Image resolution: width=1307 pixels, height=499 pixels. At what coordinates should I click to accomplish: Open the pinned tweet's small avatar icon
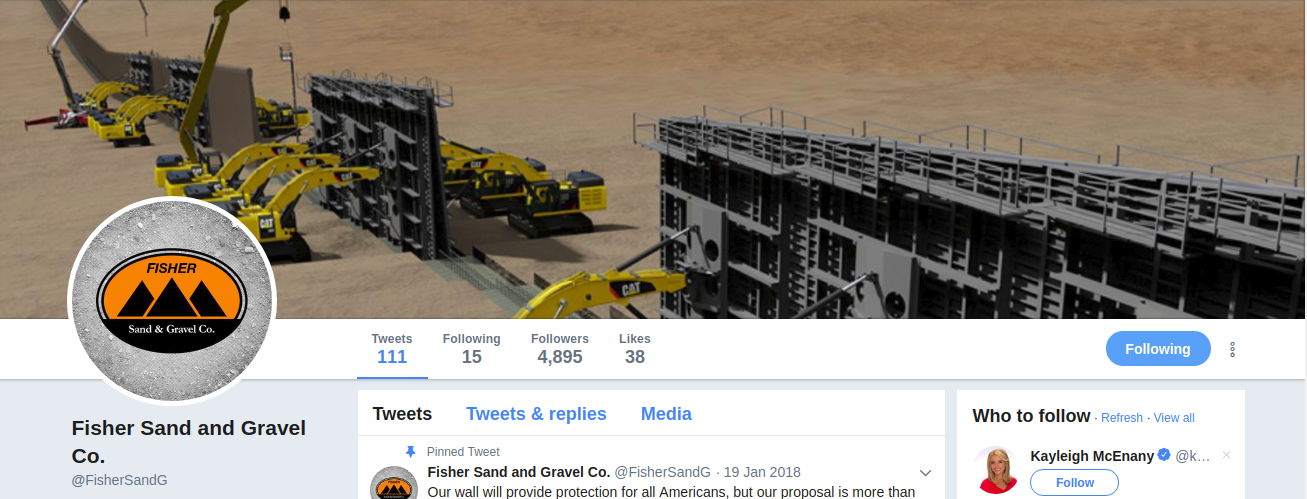(x=394, y=482)
